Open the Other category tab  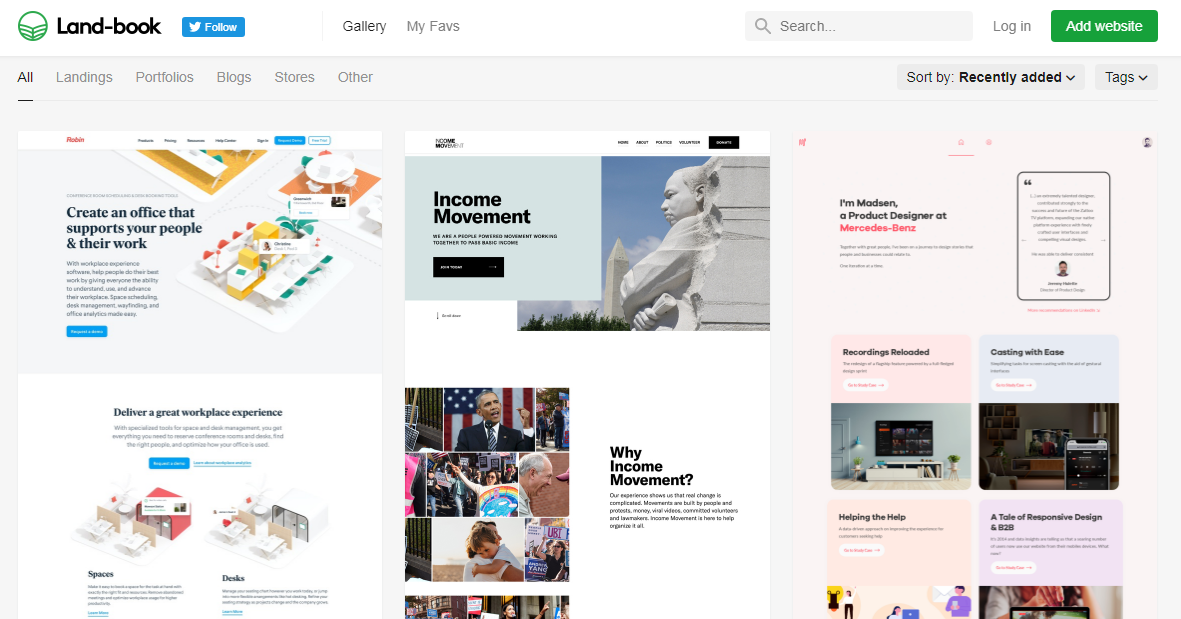[x=355, y=77]
